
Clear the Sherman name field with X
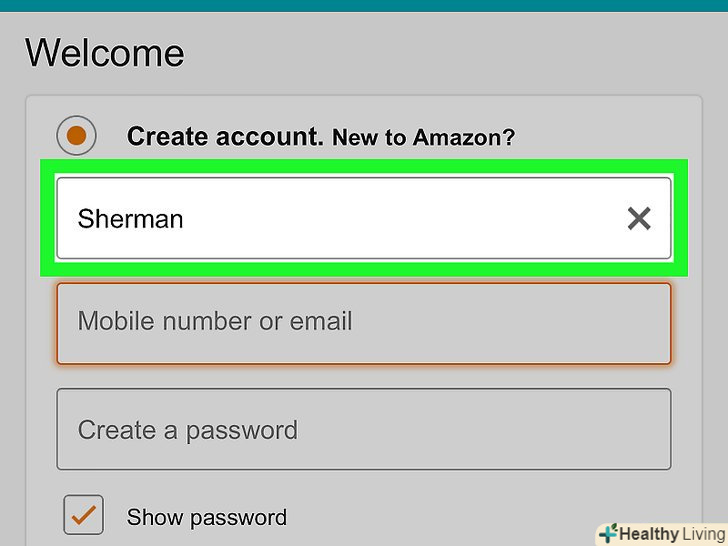[x=638, y=219]
